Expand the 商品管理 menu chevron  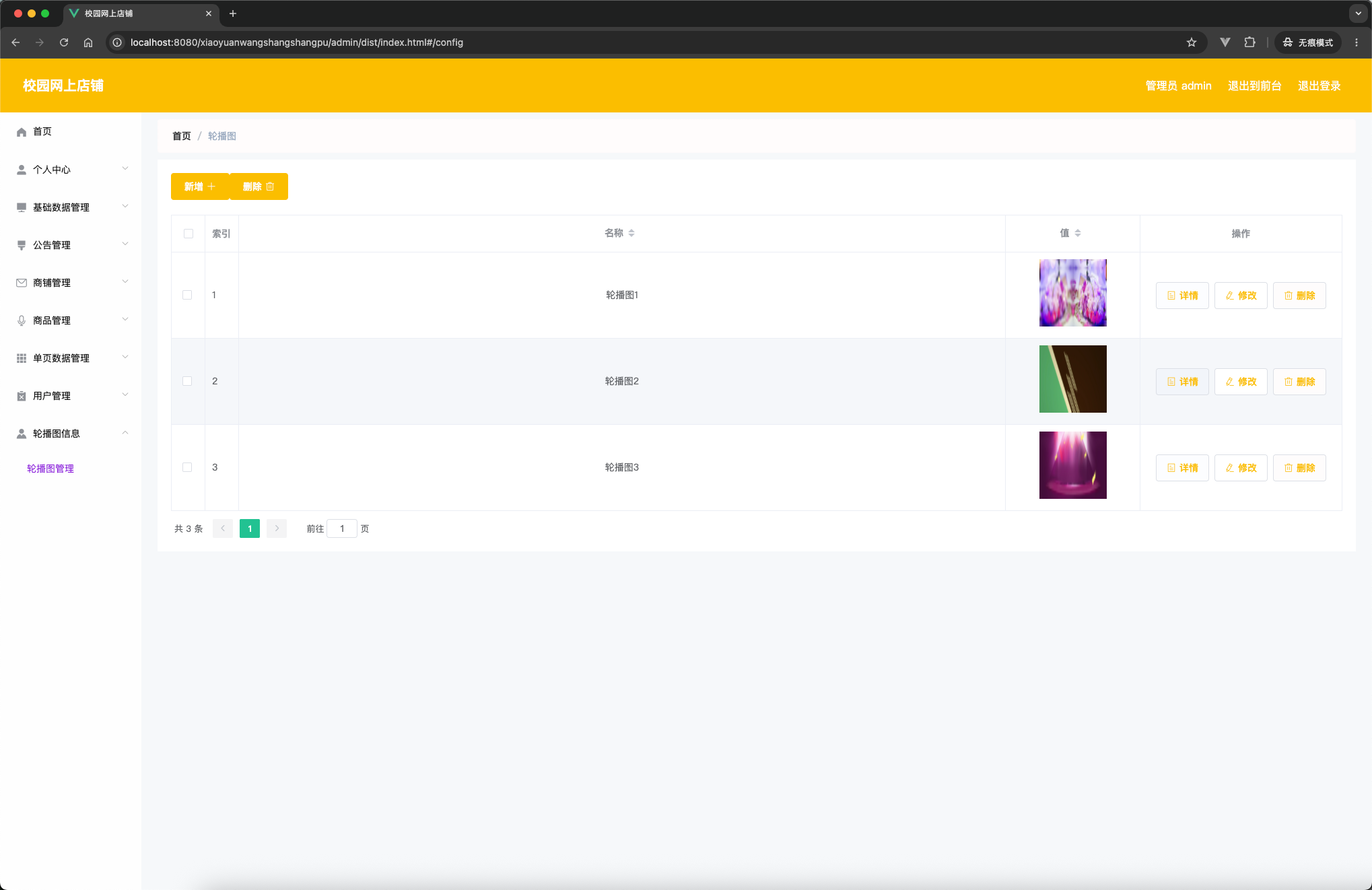pyautogui.click(x=125, y=319)
